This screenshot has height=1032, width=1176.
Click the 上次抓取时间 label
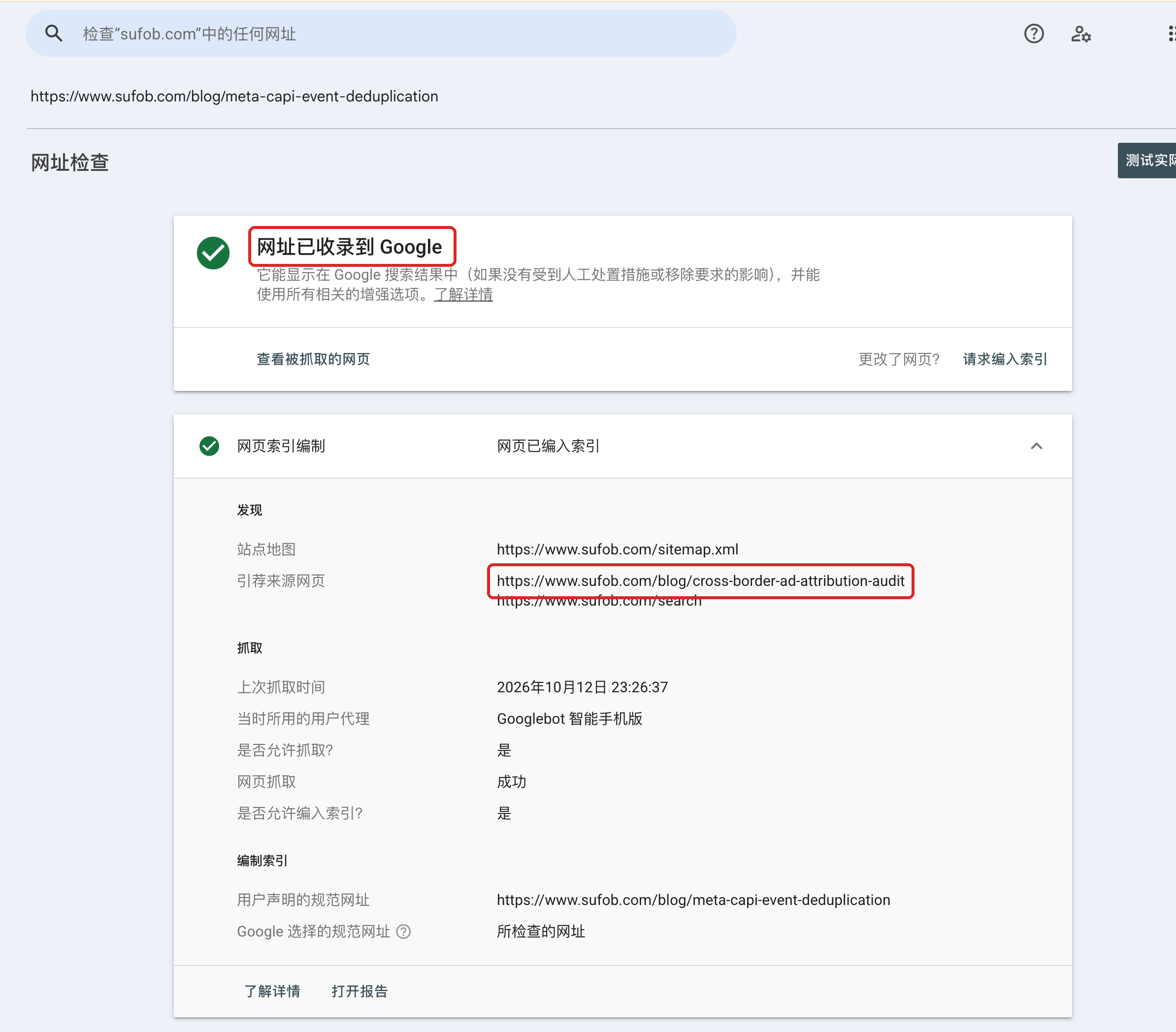pos(281,687)
